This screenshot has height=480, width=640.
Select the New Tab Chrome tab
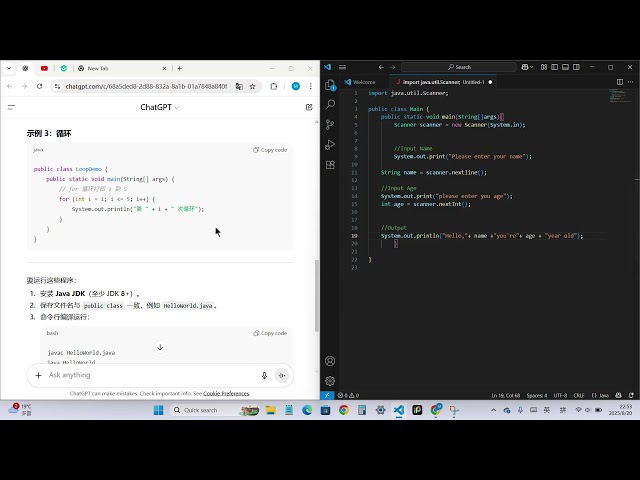coord(122,68)
